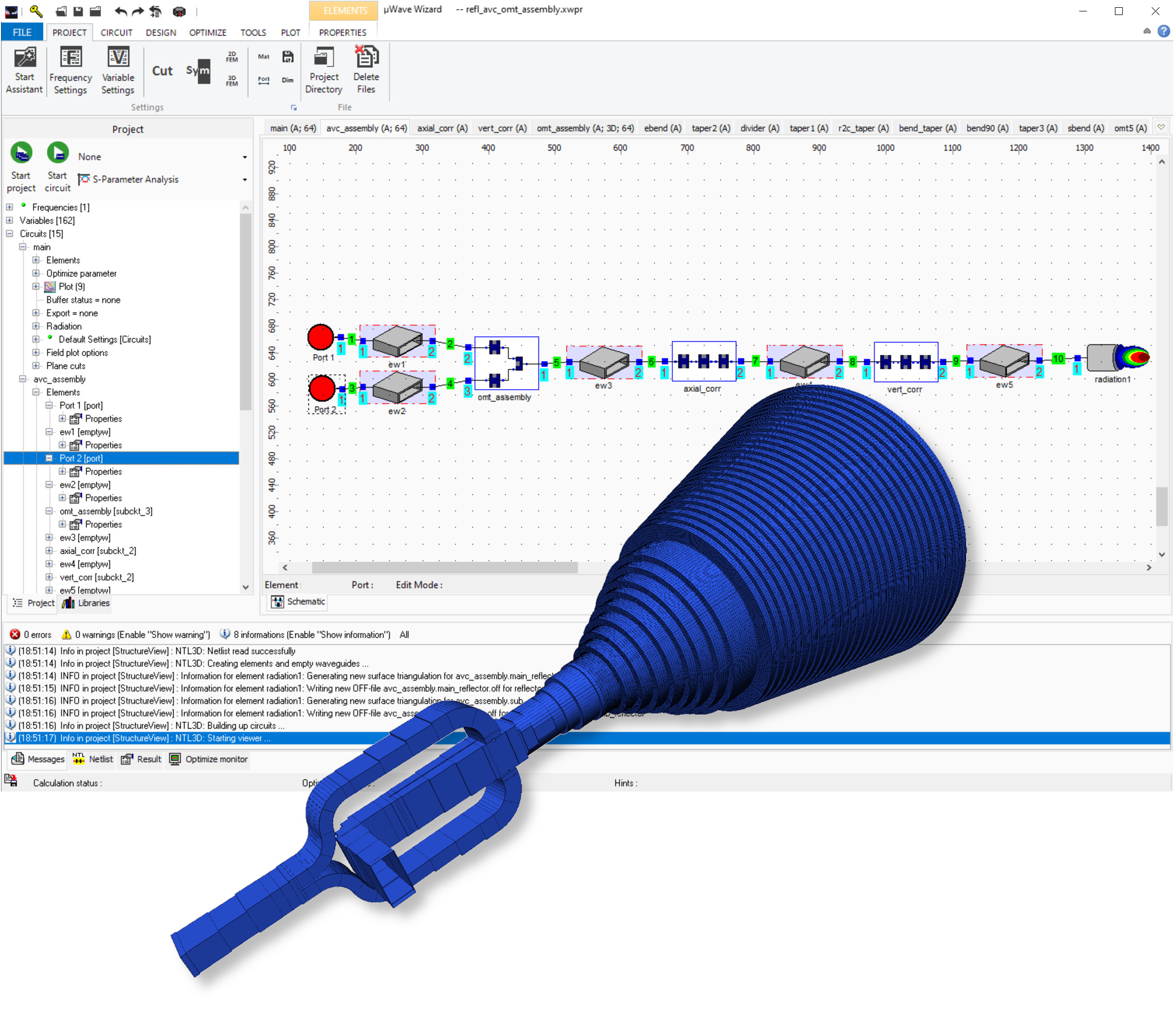1174x1036 pixels.
Task: Click the Start circuit play icon
Action: [58, 153]
